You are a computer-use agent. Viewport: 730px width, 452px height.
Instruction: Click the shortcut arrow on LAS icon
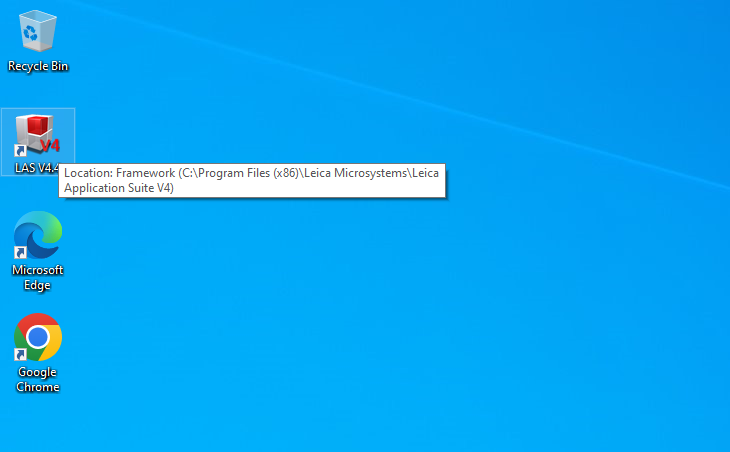coord(20,150)
